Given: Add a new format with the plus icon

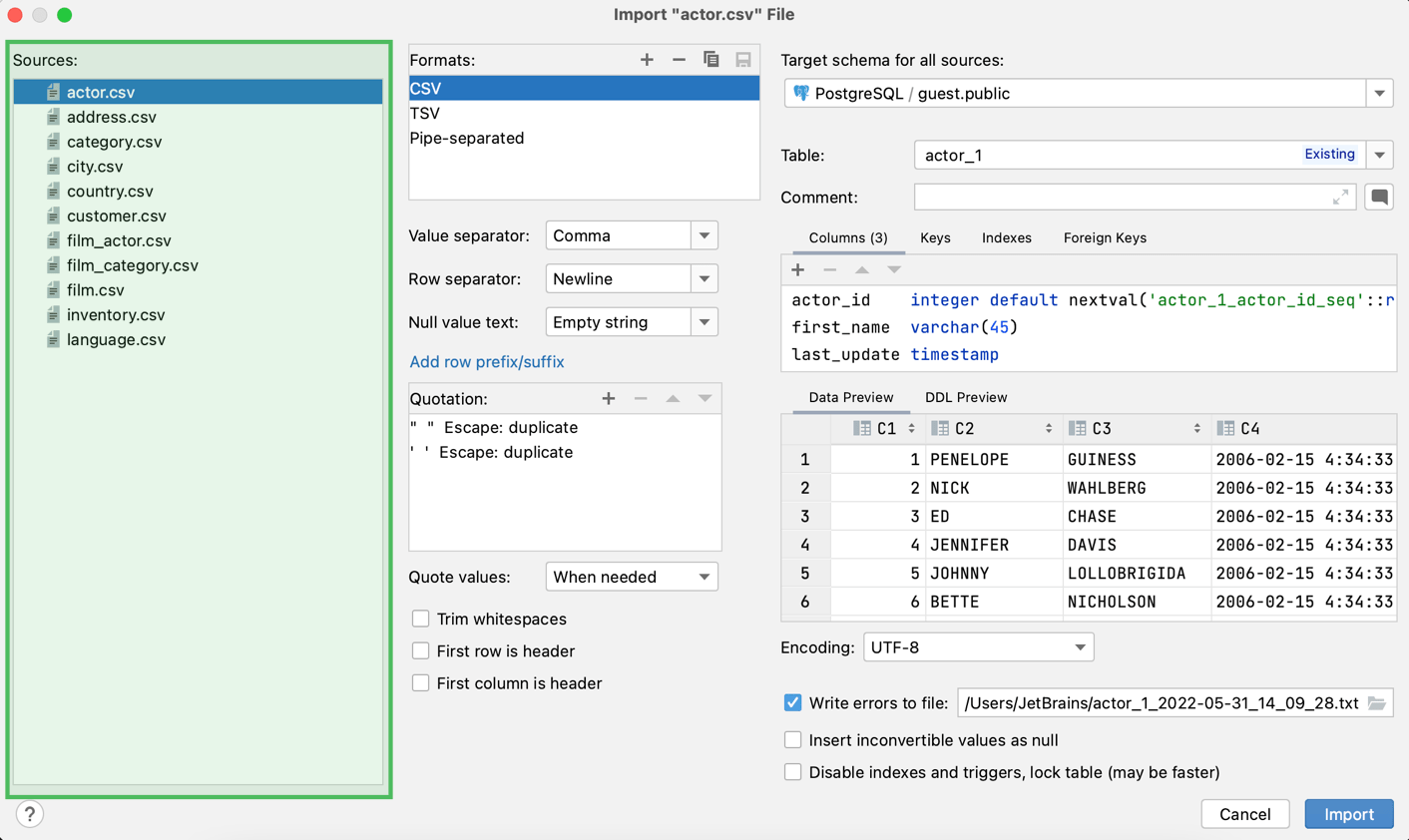Looking at the screenshot, I should tap(647, 59).
